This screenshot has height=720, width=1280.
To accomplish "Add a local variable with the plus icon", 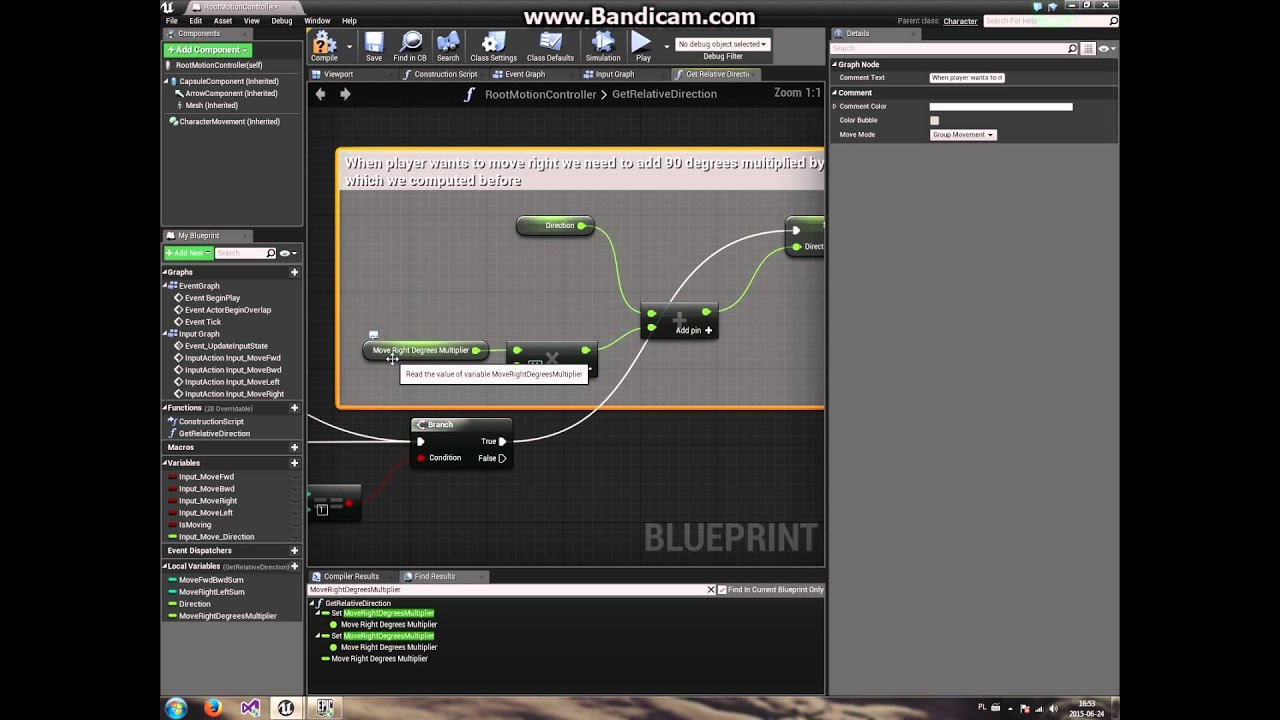I will (294, 566).
